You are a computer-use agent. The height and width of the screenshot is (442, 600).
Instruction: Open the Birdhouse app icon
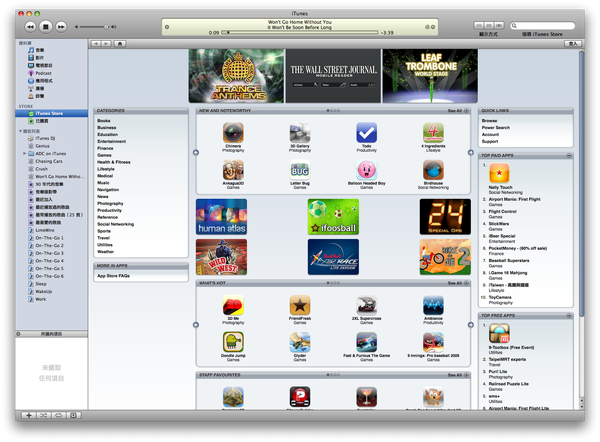tap(433, 170)
